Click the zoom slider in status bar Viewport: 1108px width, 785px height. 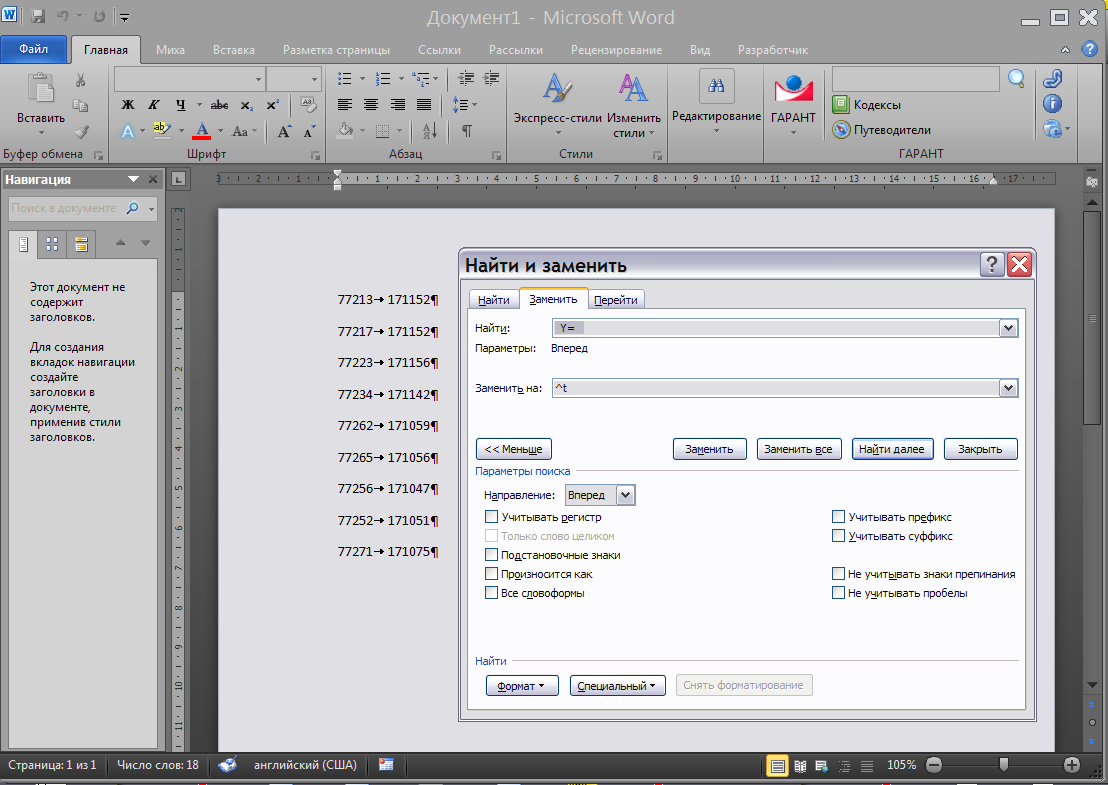[x=1003, y=765]
